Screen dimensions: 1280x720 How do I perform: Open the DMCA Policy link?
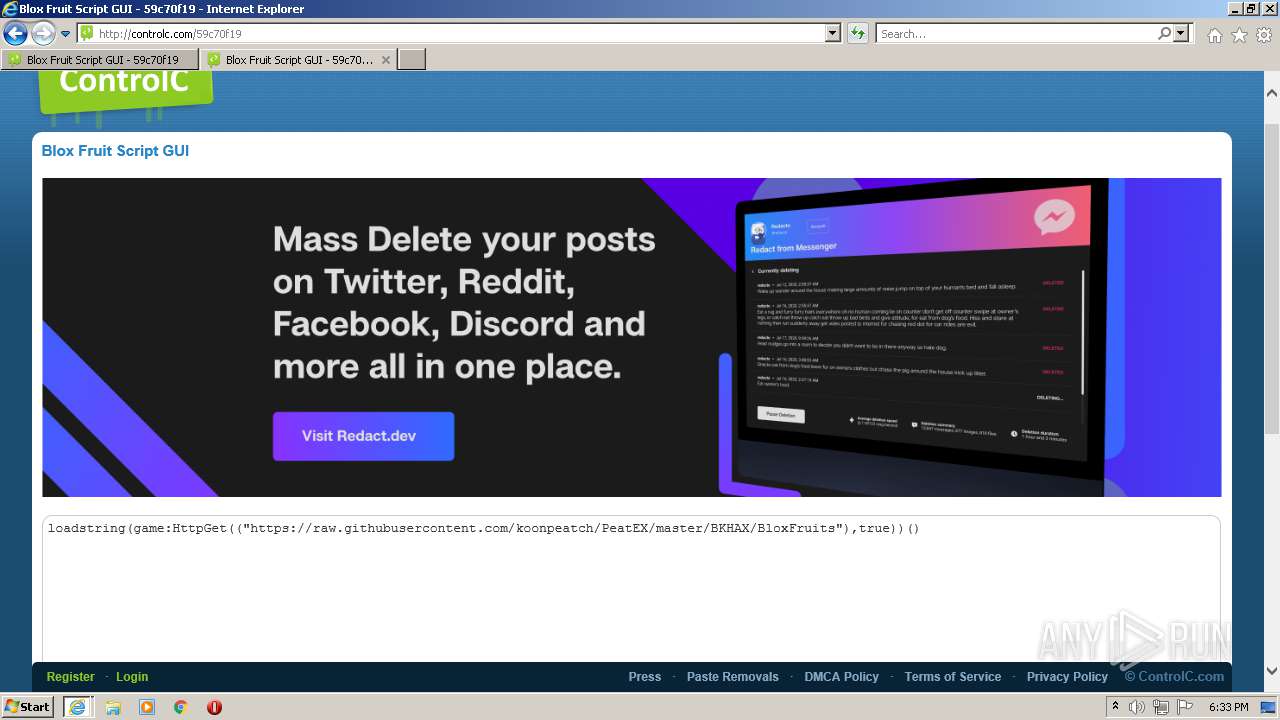[842, 677]
